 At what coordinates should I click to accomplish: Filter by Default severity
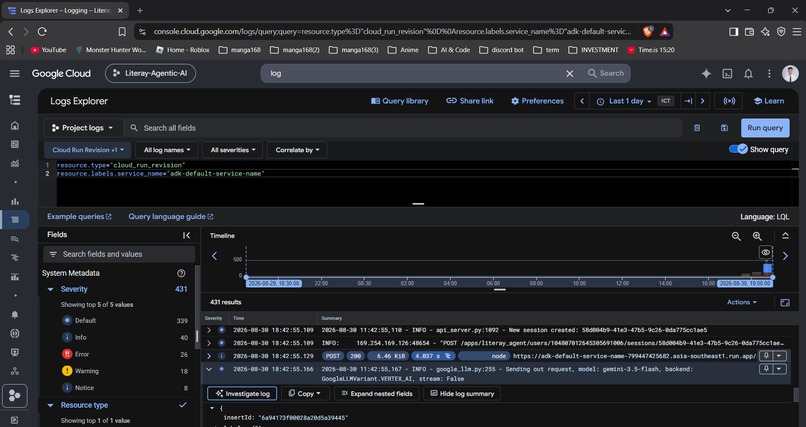click(x=85, y=321)
